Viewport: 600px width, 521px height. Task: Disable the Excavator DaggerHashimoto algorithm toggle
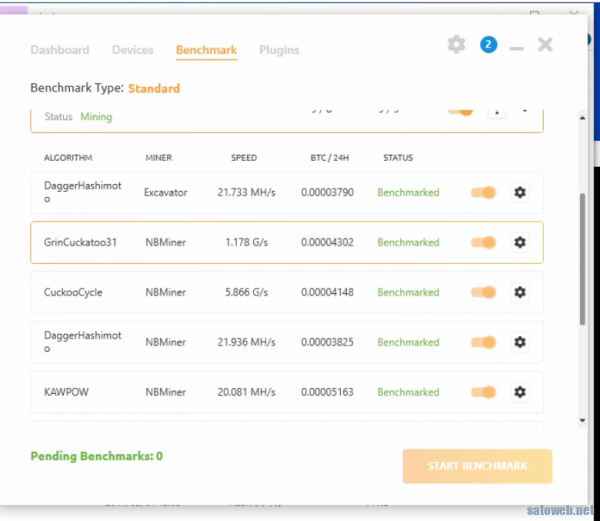pos(483,192)
